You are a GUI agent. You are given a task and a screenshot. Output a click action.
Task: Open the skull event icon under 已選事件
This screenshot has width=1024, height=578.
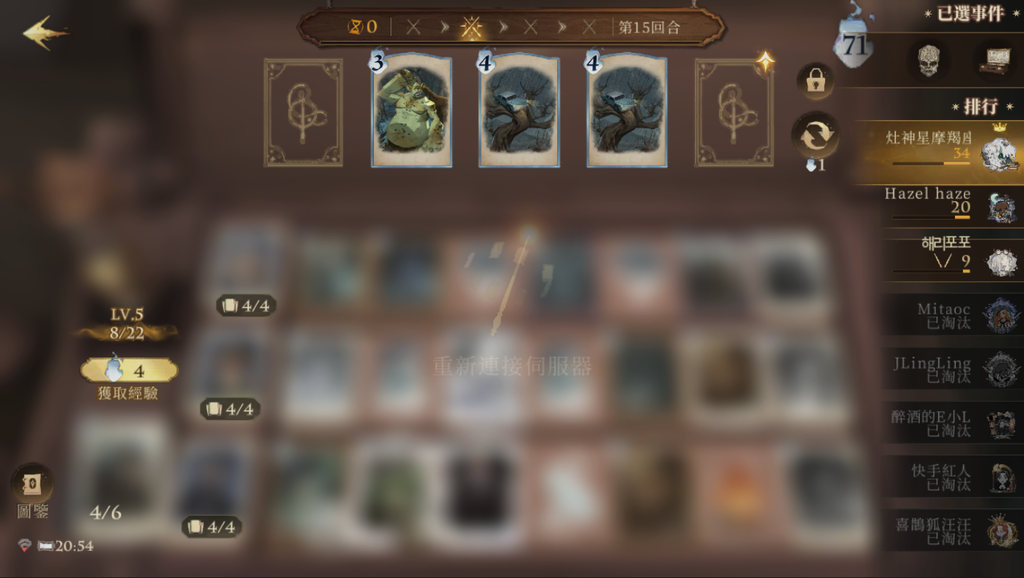pyautogui.click(x=929, y=60)
